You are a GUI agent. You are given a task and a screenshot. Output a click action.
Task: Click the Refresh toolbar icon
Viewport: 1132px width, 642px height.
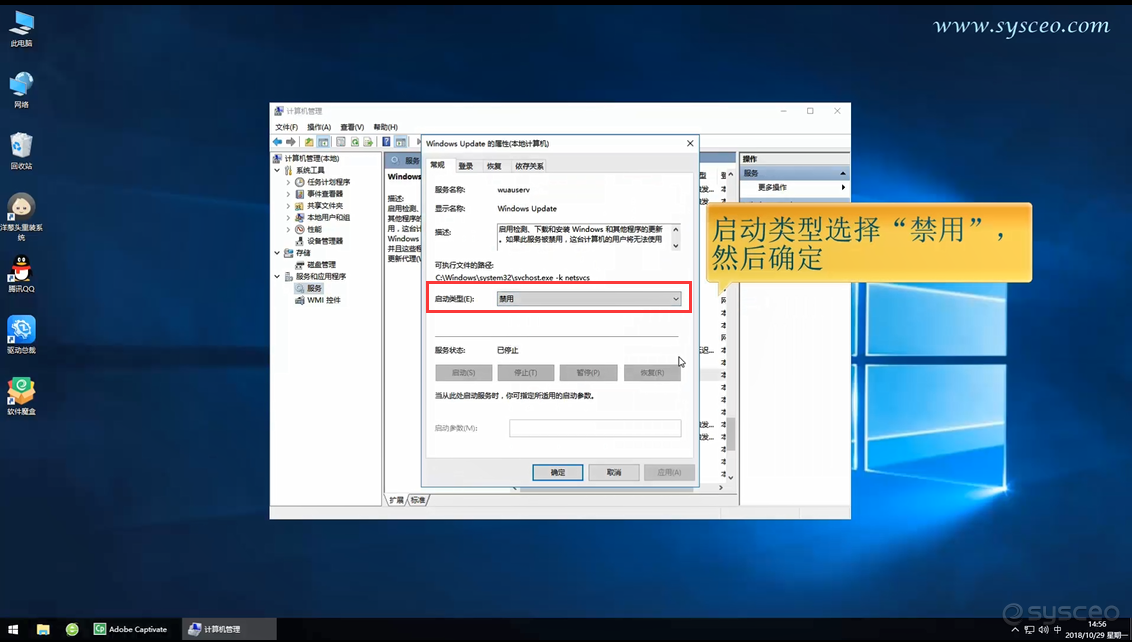354,142
